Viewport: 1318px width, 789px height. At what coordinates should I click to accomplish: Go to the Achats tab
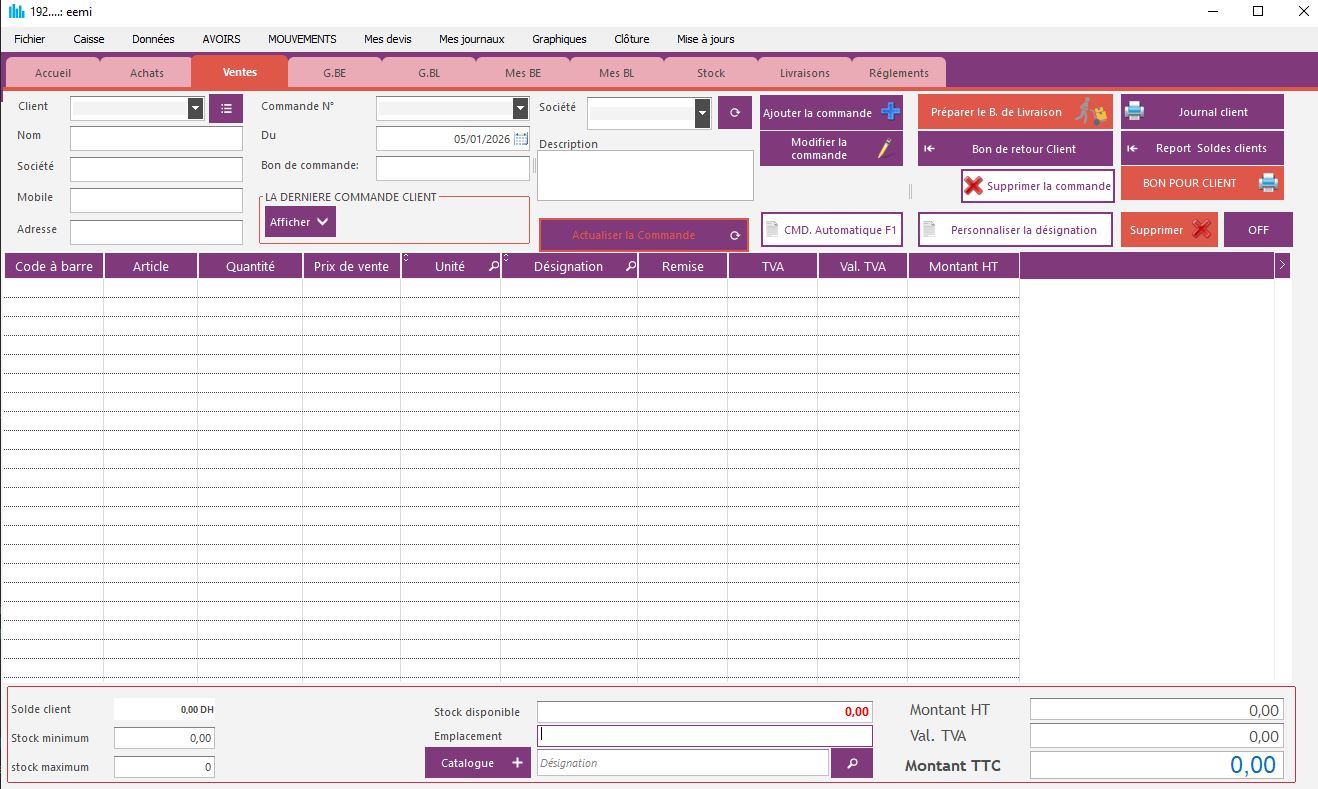[x=147, y=73]
